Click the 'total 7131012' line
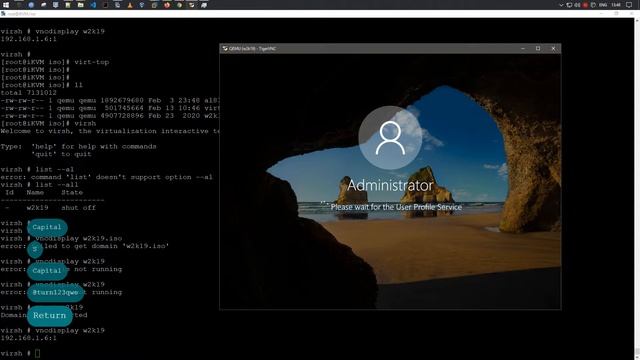 pos(29,93)
